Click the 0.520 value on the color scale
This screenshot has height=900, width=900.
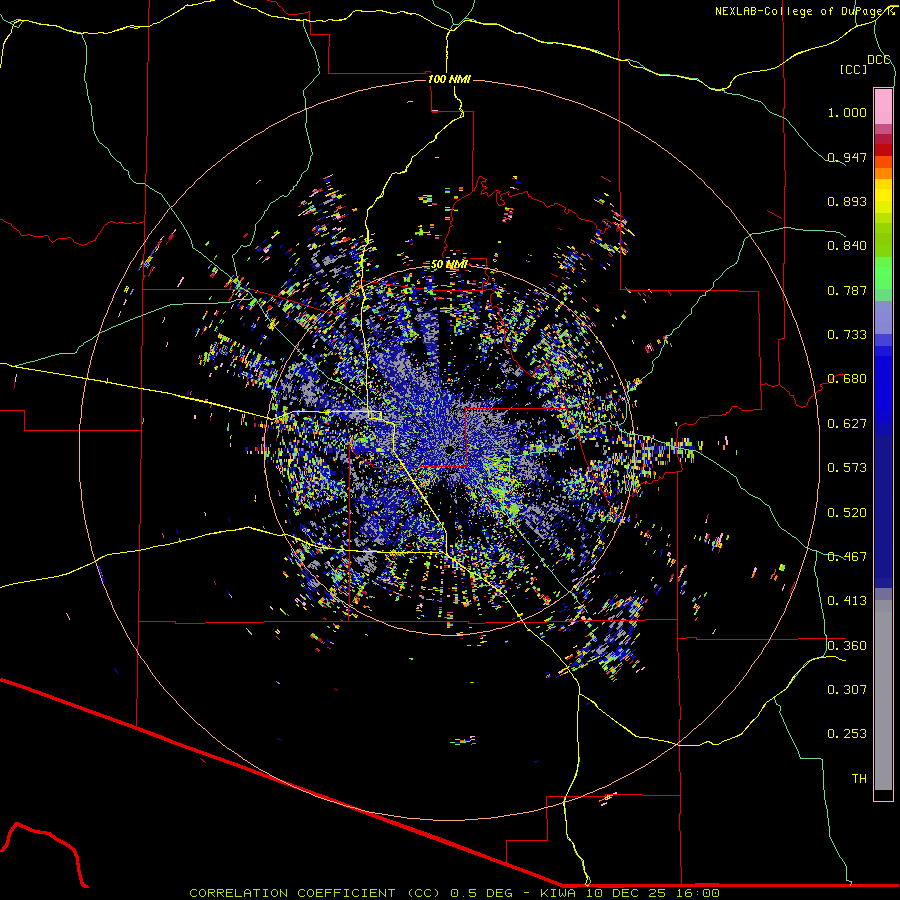pyautogui.click(x=847, y=513)
